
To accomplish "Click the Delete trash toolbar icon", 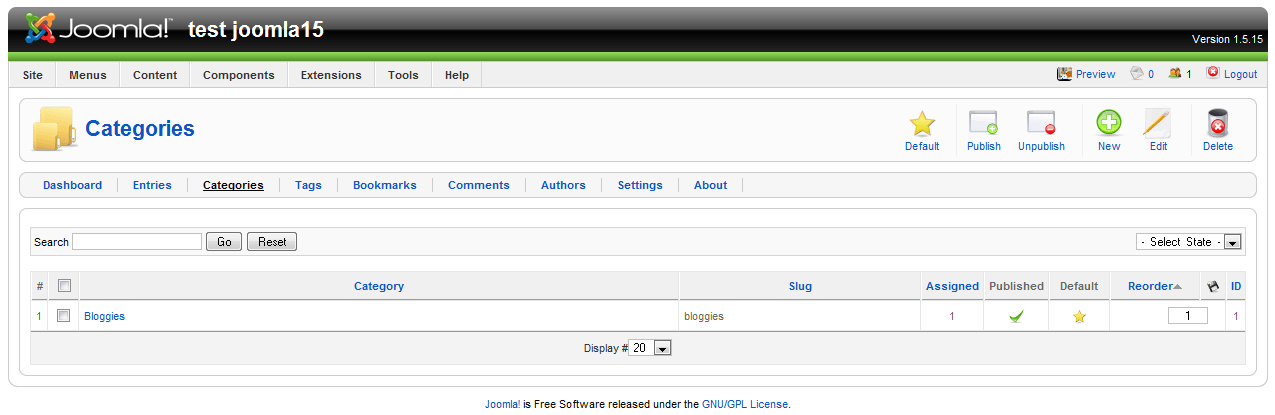I will [1217, 124].
